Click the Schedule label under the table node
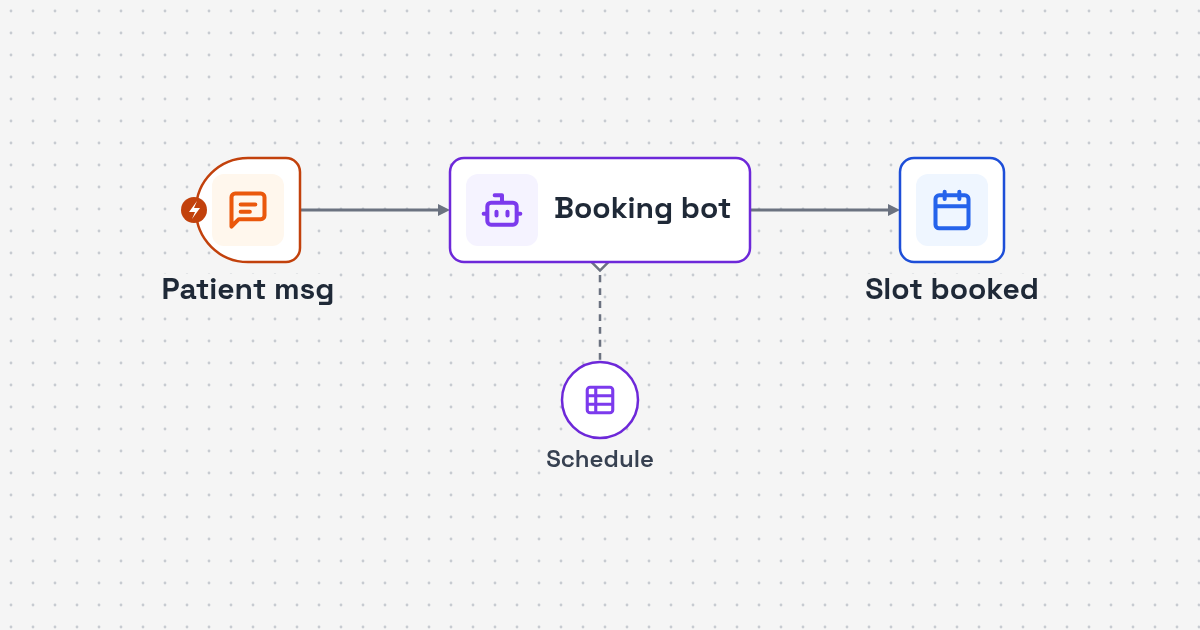 [x=600, y=459]
